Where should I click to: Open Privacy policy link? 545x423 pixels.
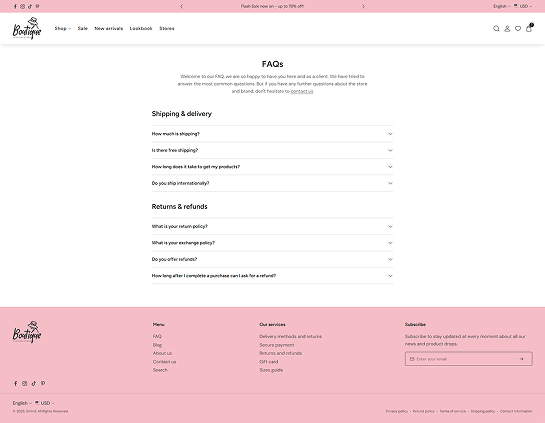[x=397, y=411]
